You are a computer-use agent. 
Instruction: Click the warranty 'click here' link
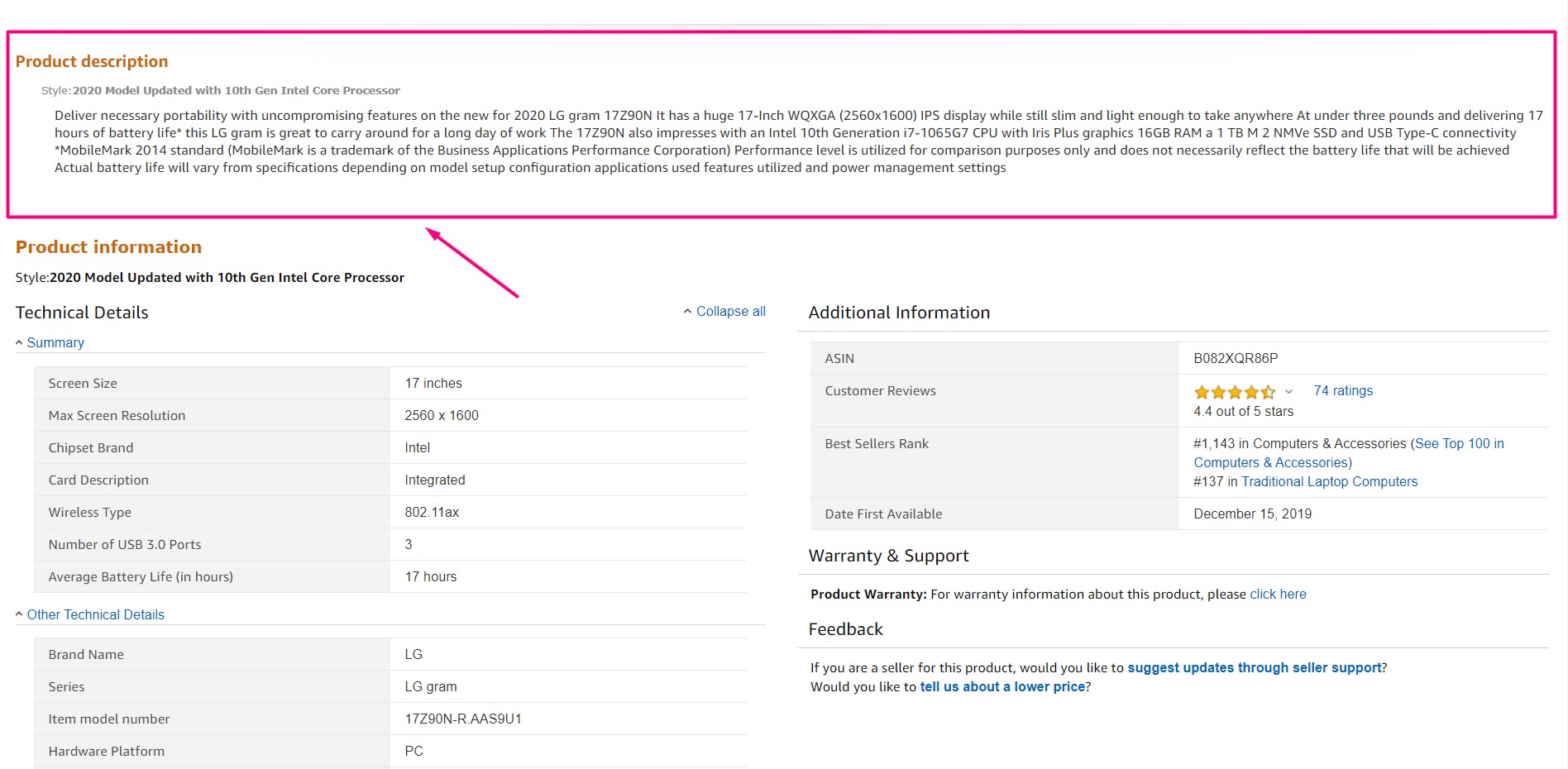pos(1278,594)
